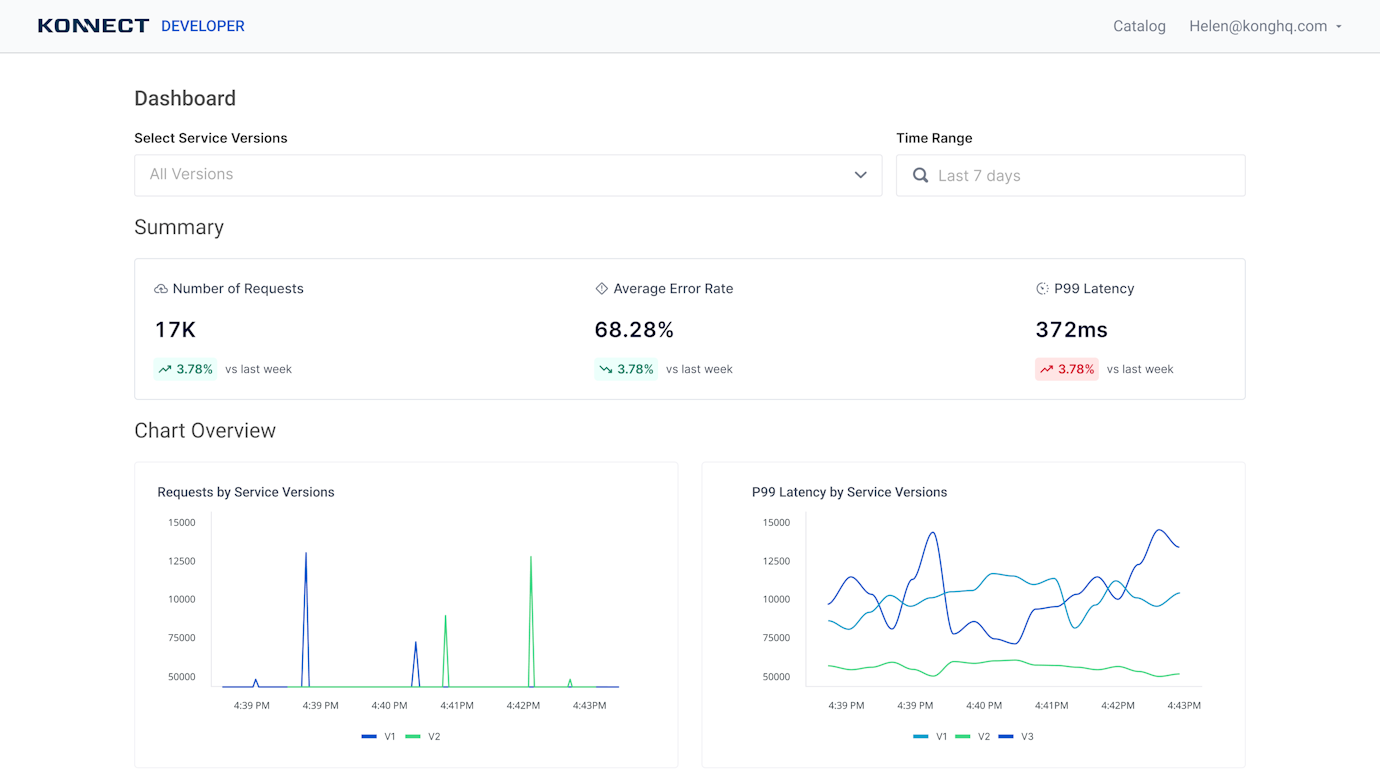Select the Catalog menu item
Viewport: 1380px width, 776px height.
(1139, 26)
